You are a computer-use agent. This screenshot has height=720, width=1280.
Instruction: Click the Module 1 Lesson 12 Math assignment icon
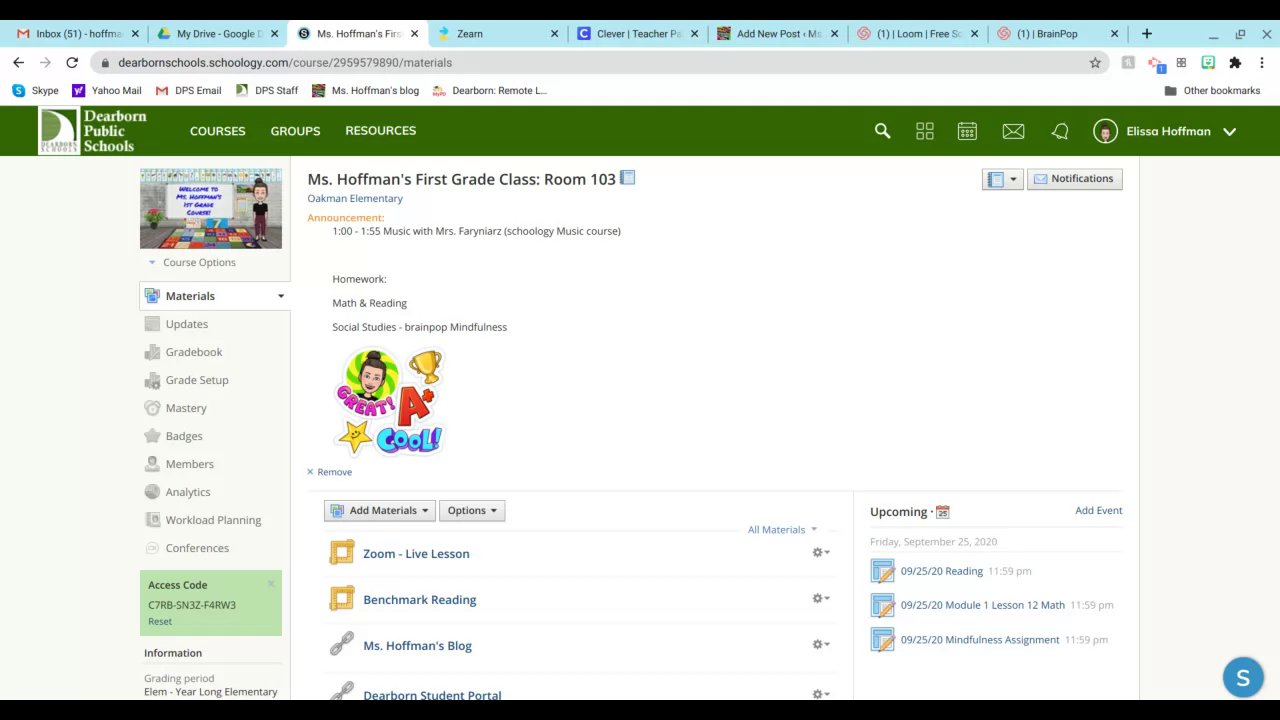coord(882,605)
